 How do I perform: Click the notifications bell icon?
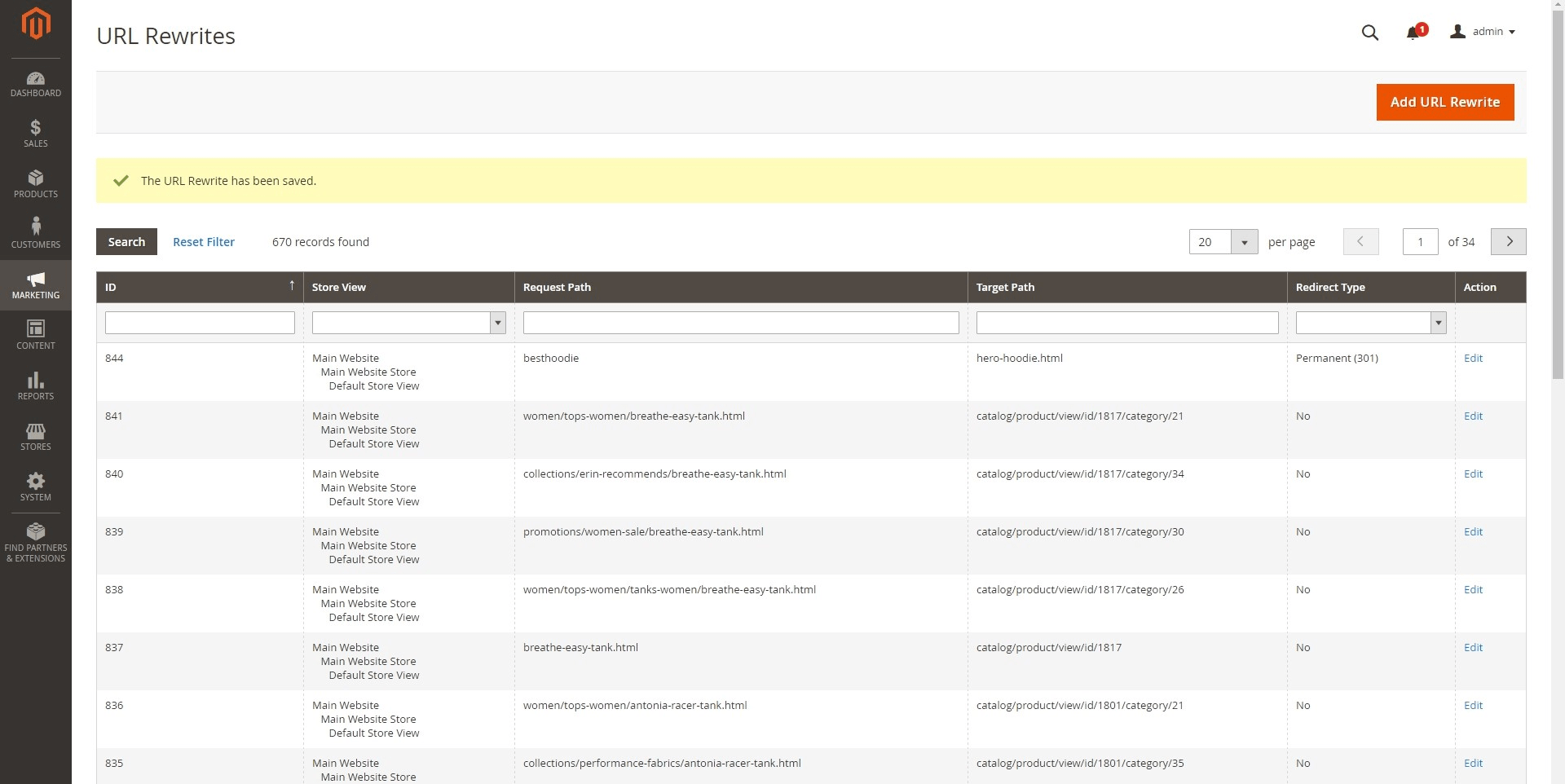click(1414, 33)
